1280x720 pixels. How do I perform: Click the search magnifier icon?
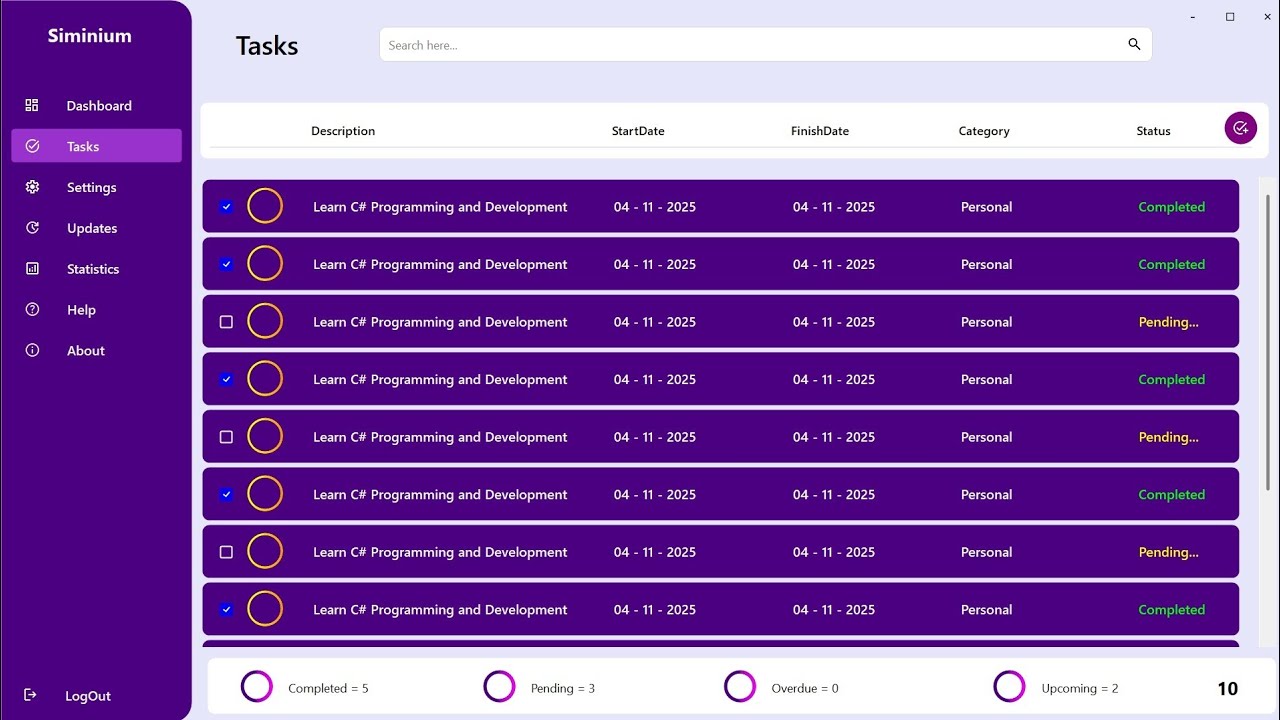click(x=1134, y=44)
